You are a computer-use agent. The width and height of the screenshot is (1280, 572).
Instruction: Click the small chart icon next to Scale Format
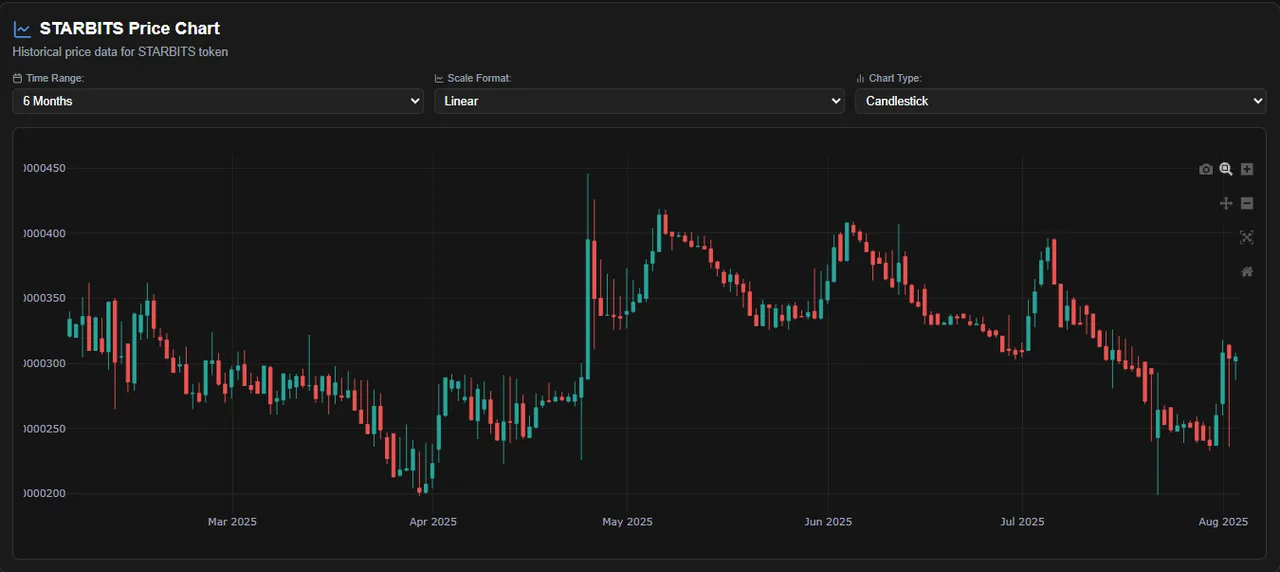click(439, 78)
